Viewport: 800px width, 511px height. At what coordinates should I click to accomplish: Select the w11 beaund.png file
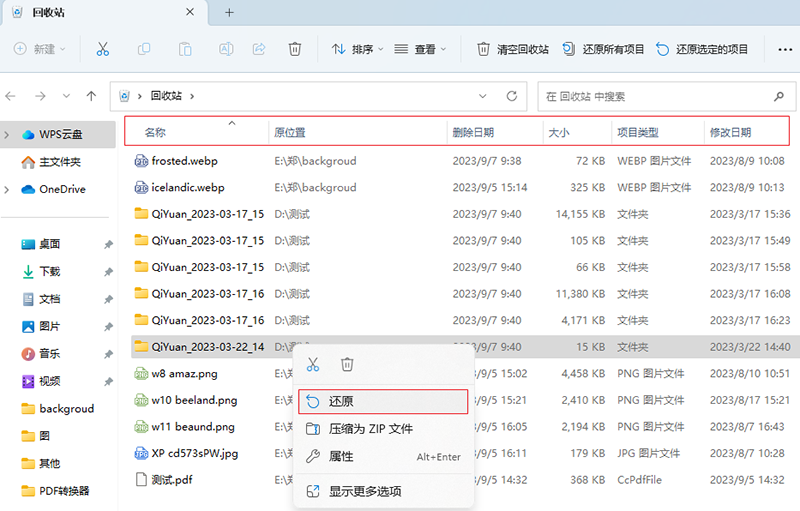[193, 427]
